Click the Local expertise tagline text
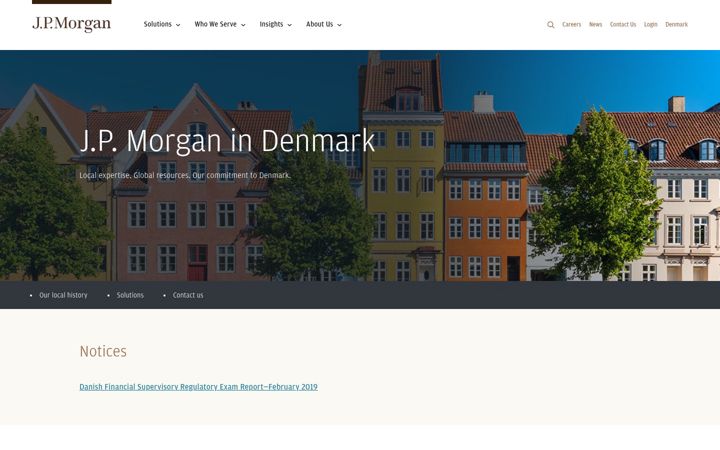Image resolution: width=720 pixels, height=450 pixels. (x=185, y=175)
